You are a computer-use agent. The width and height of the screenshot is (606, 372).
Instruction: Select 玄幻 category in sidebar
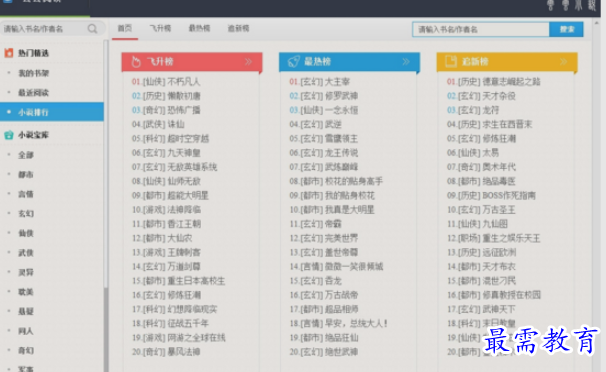(26, 214)
